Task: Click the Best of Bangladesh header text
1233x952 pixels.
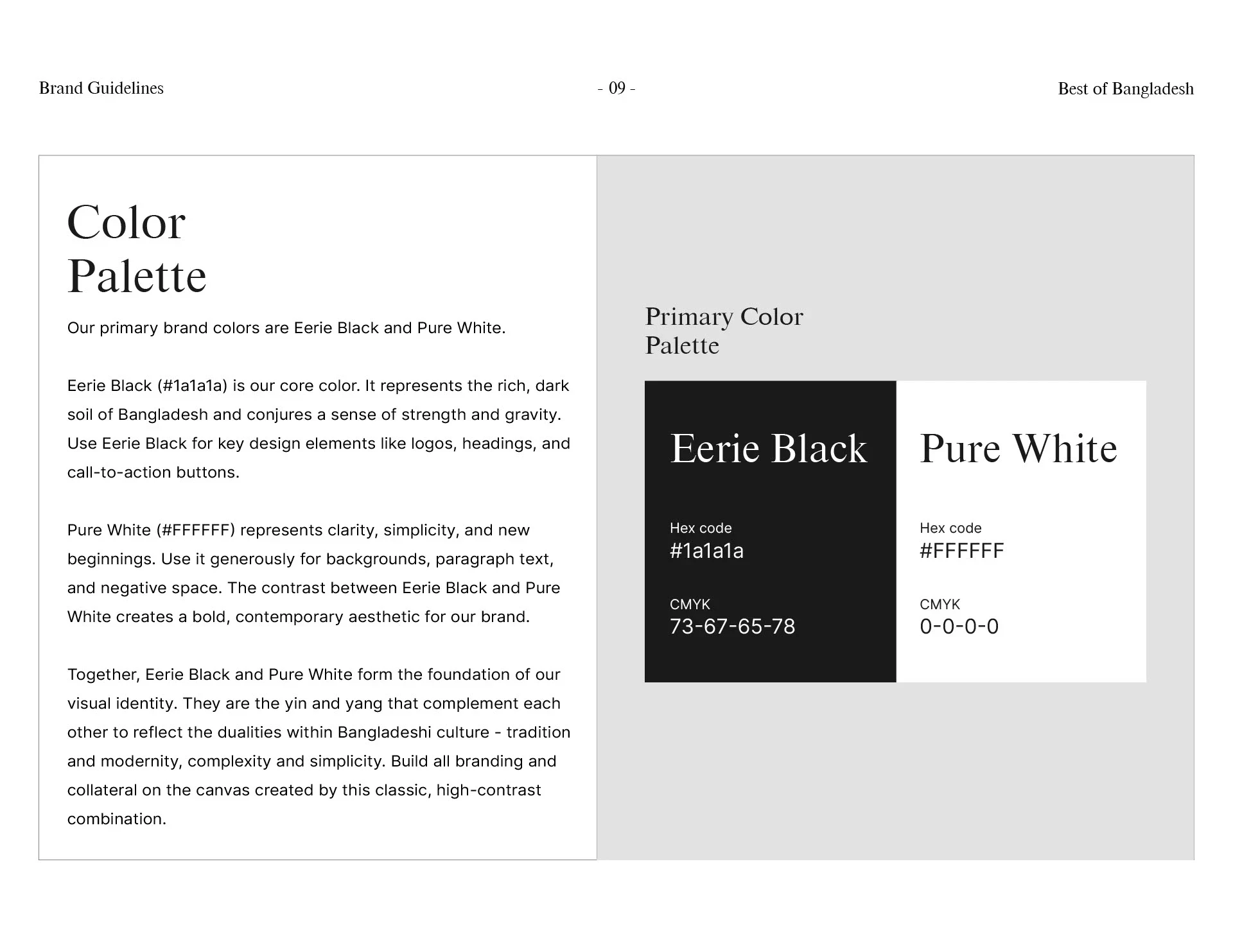Action: point(1125,89)
